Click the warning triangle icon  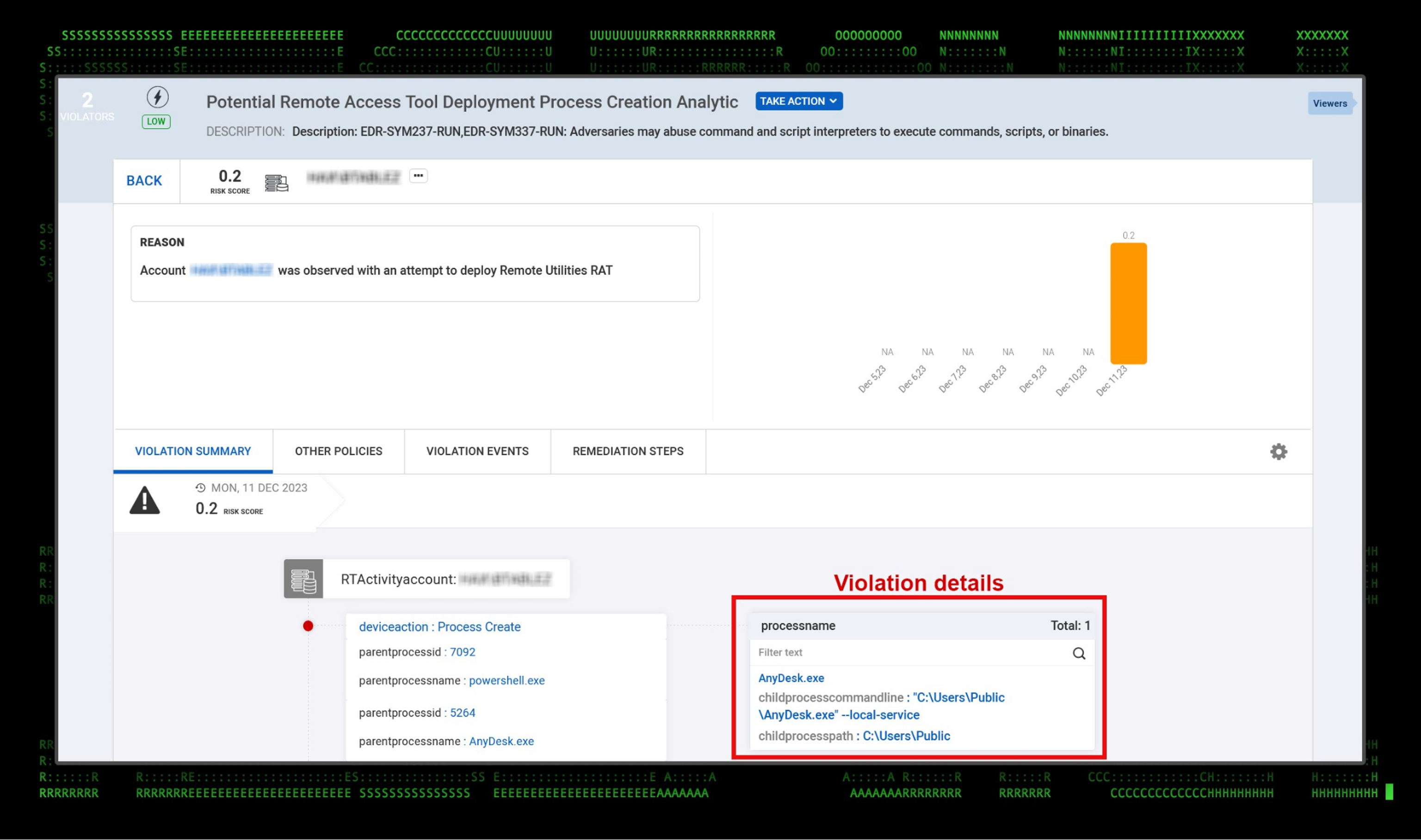point(145,500)
